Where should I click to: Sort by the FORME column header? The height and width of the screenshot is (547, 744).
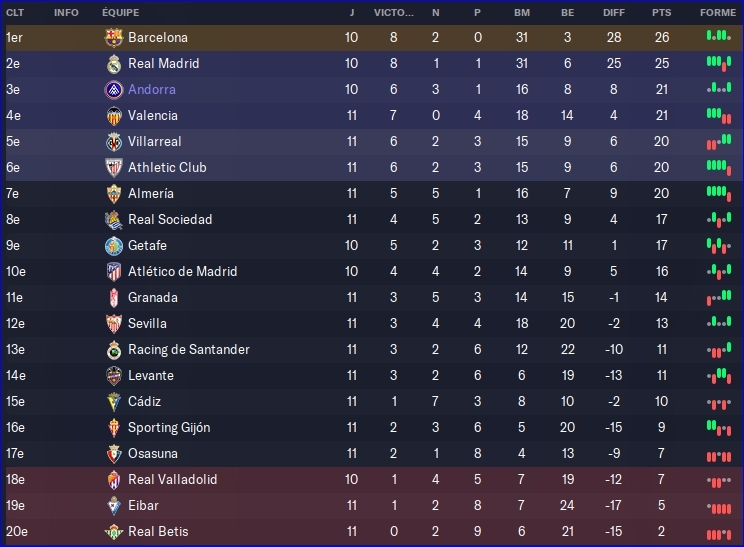coord(717,12)
